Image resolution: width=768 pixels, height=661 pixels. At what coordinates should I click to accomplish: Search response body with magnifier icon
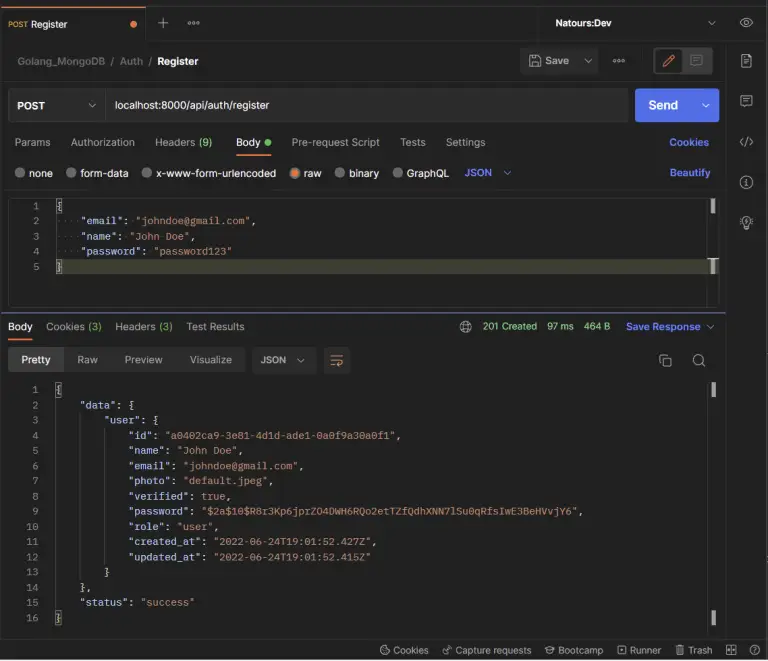tap(699, 361)
